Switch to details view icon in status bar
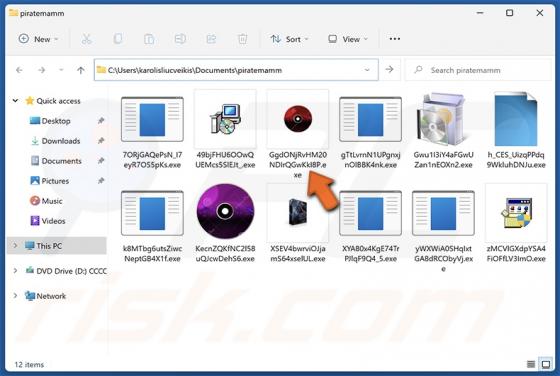Screen dimensions: 560x376 click(531, 364)
